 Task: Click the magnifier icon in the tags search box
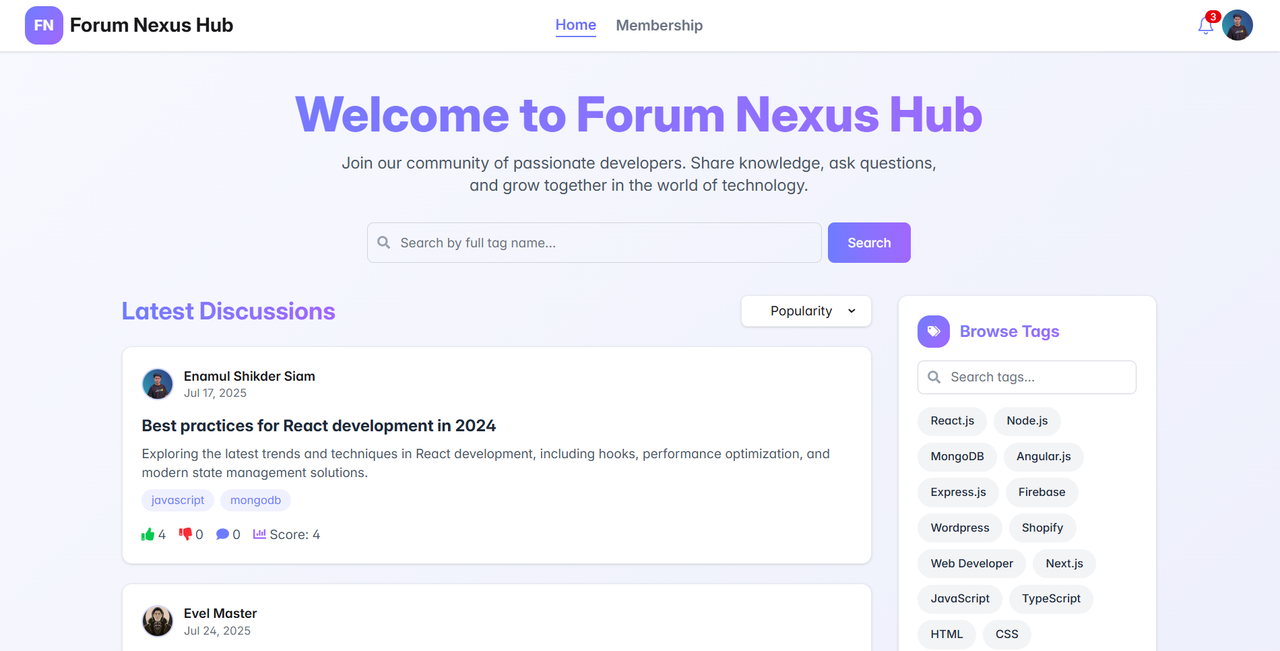(x=934, y=377)
